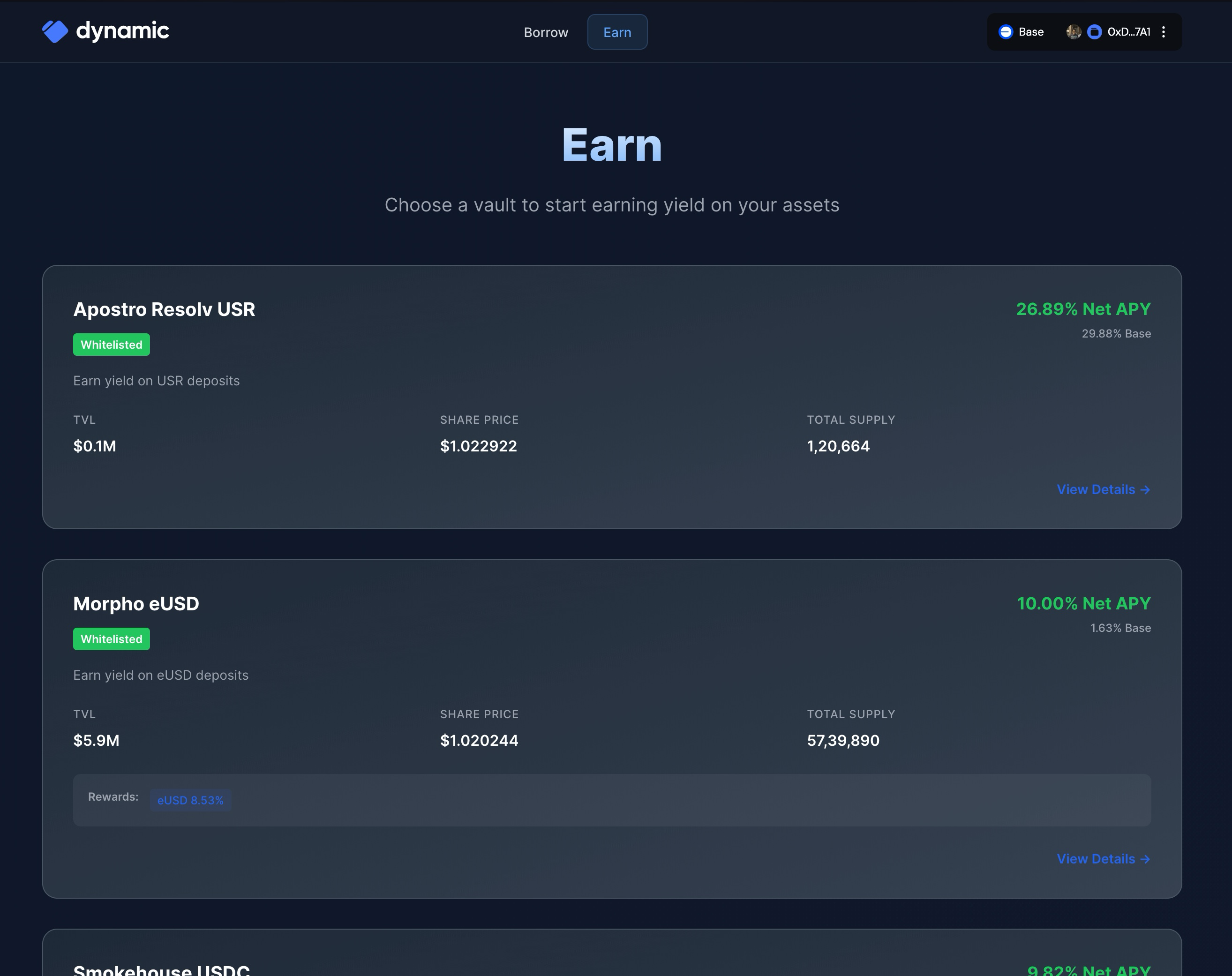Open the Base network selector
This screenshot has width=1232, height=976.
coord(1021,32)
